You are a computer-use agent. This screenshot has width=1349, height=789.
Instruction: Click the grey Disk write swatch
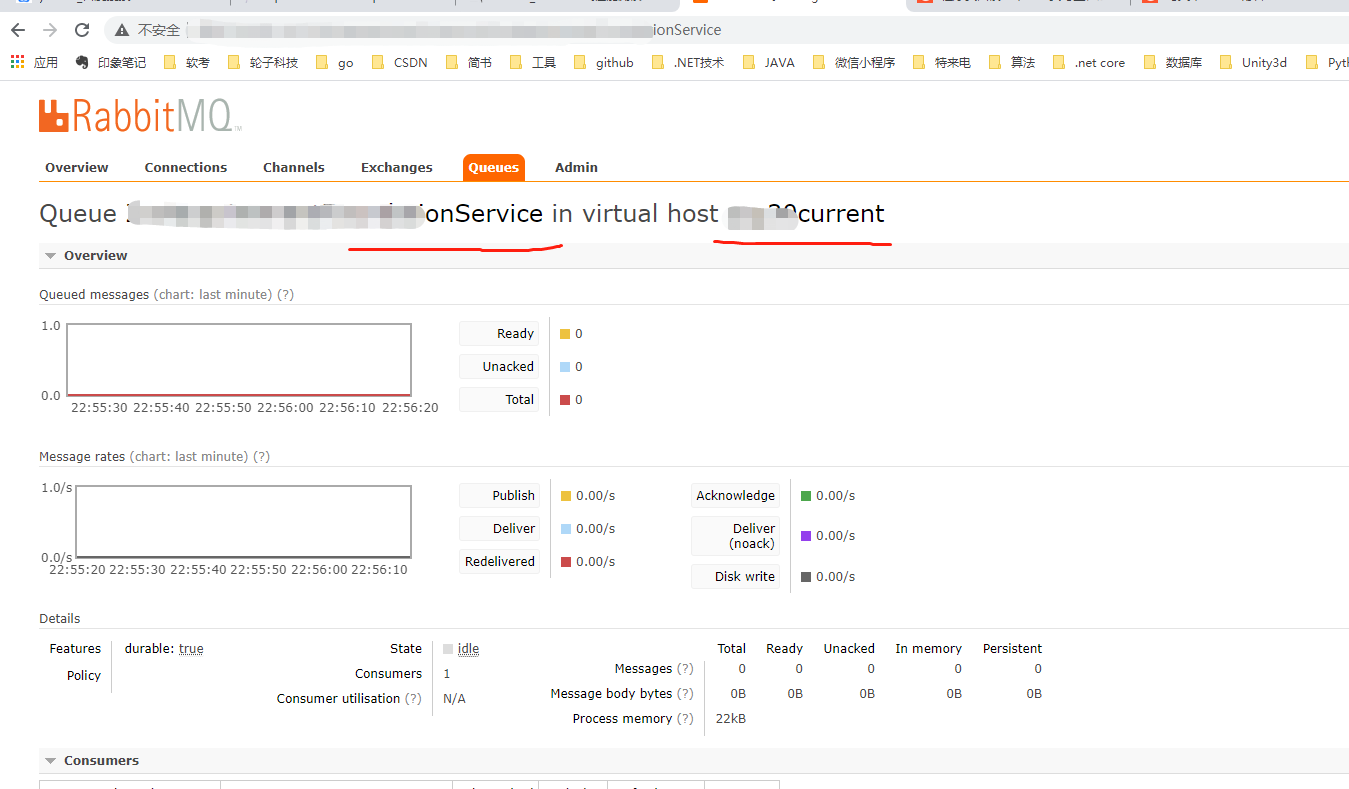click(x=806, y=577)
